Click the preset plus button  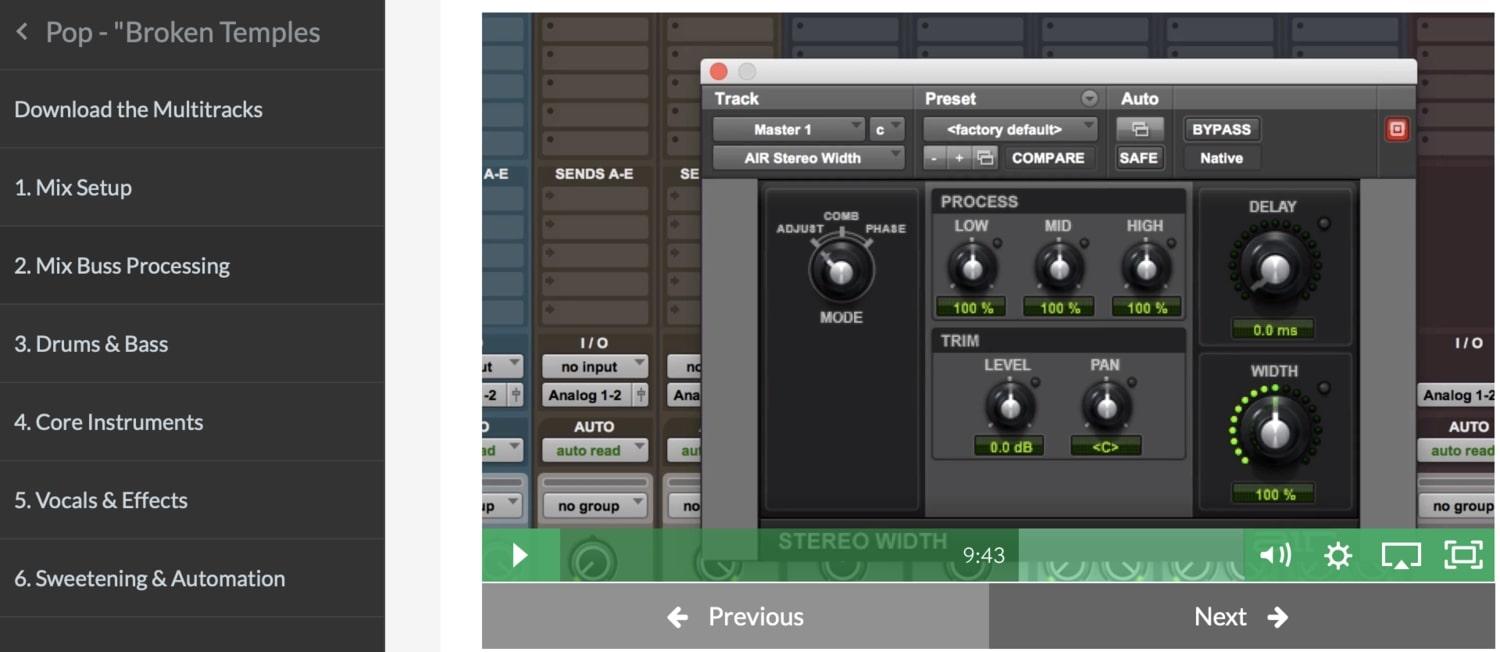pos(958,158)
